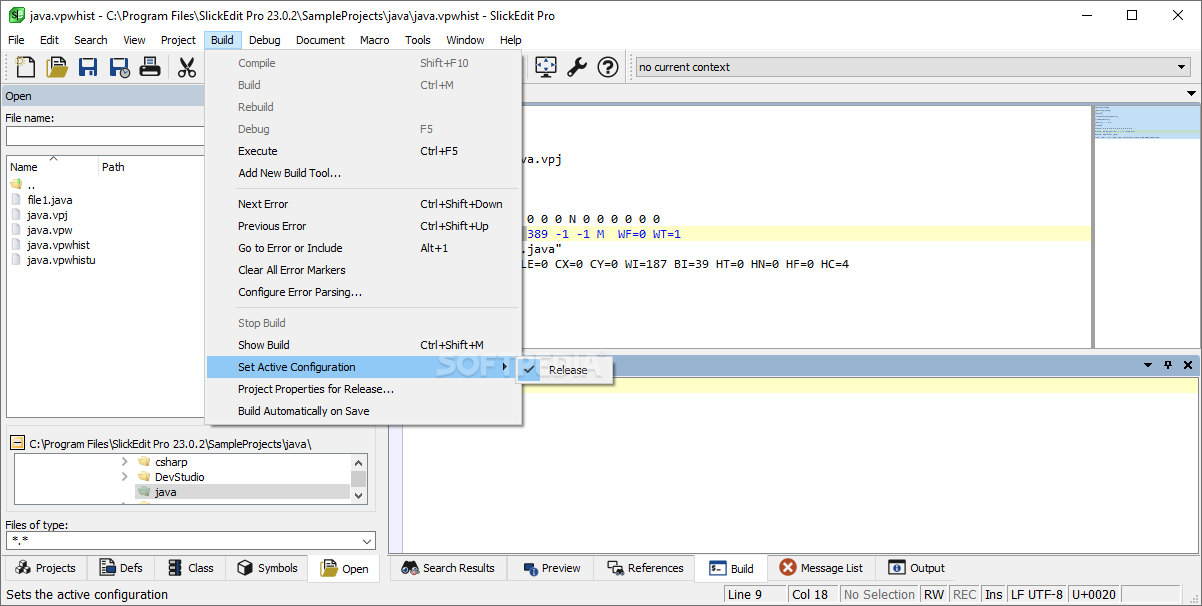Toggle the RW read-write status indicator
Image resolution: width=1202 pixels, height=606 pixels.
[x=933, y=594]
